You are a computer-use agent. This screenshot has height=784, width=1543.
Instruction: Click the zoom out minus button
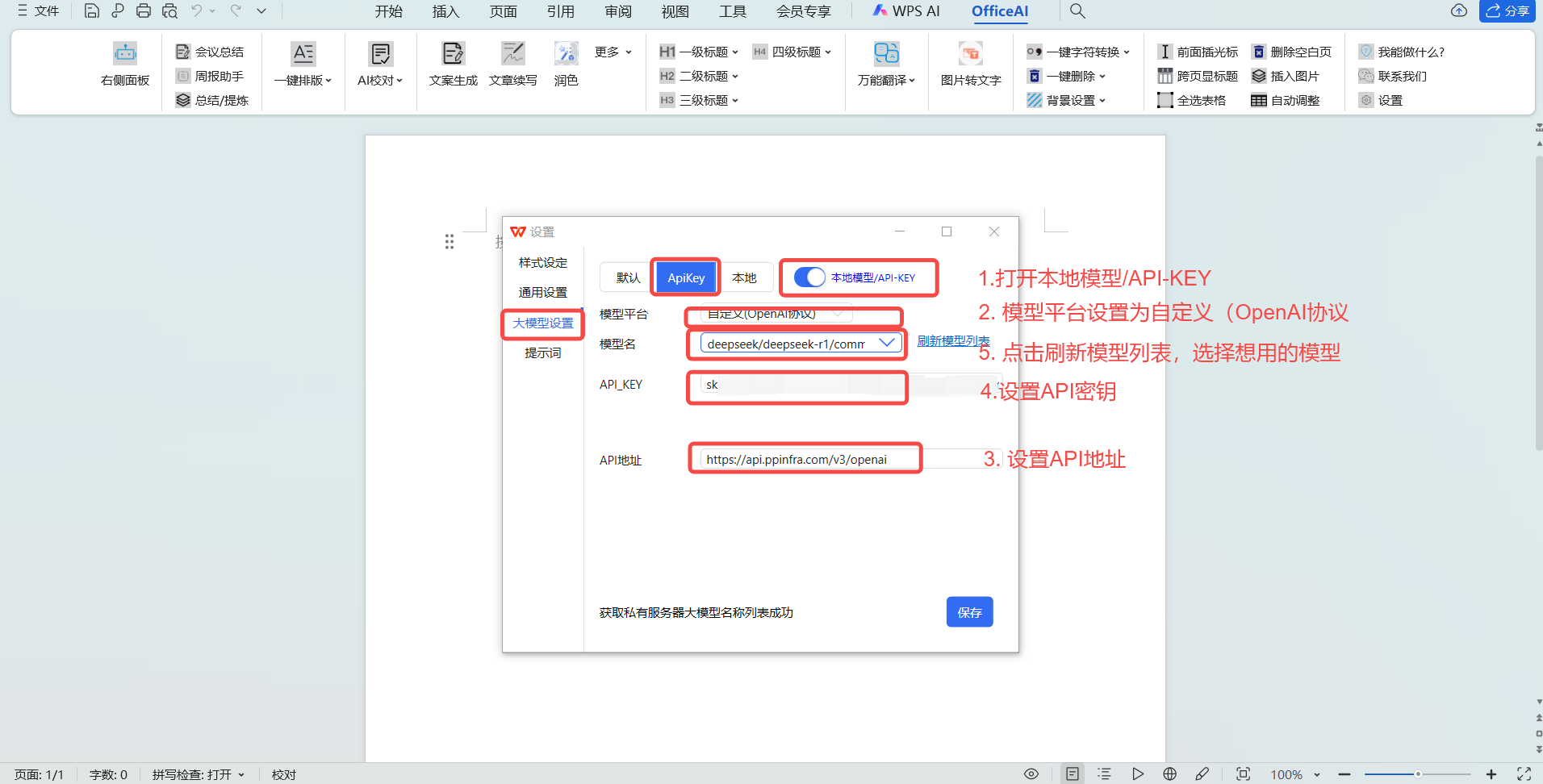point(1344,774)
